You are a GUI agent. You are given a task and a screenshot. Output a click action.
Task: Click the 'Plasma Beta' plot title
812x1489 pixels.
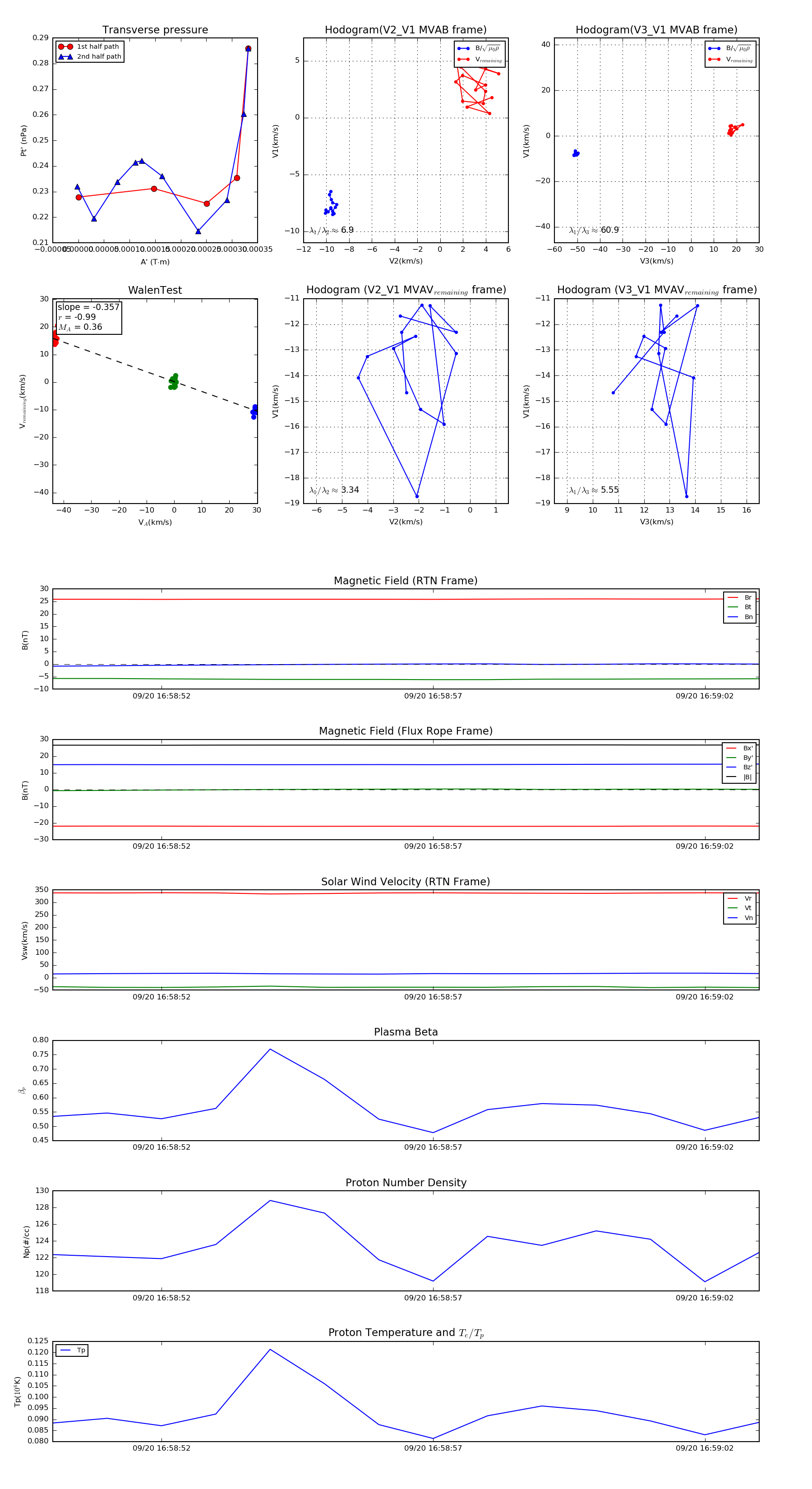pyautogui.click(x=406, y=1032)
